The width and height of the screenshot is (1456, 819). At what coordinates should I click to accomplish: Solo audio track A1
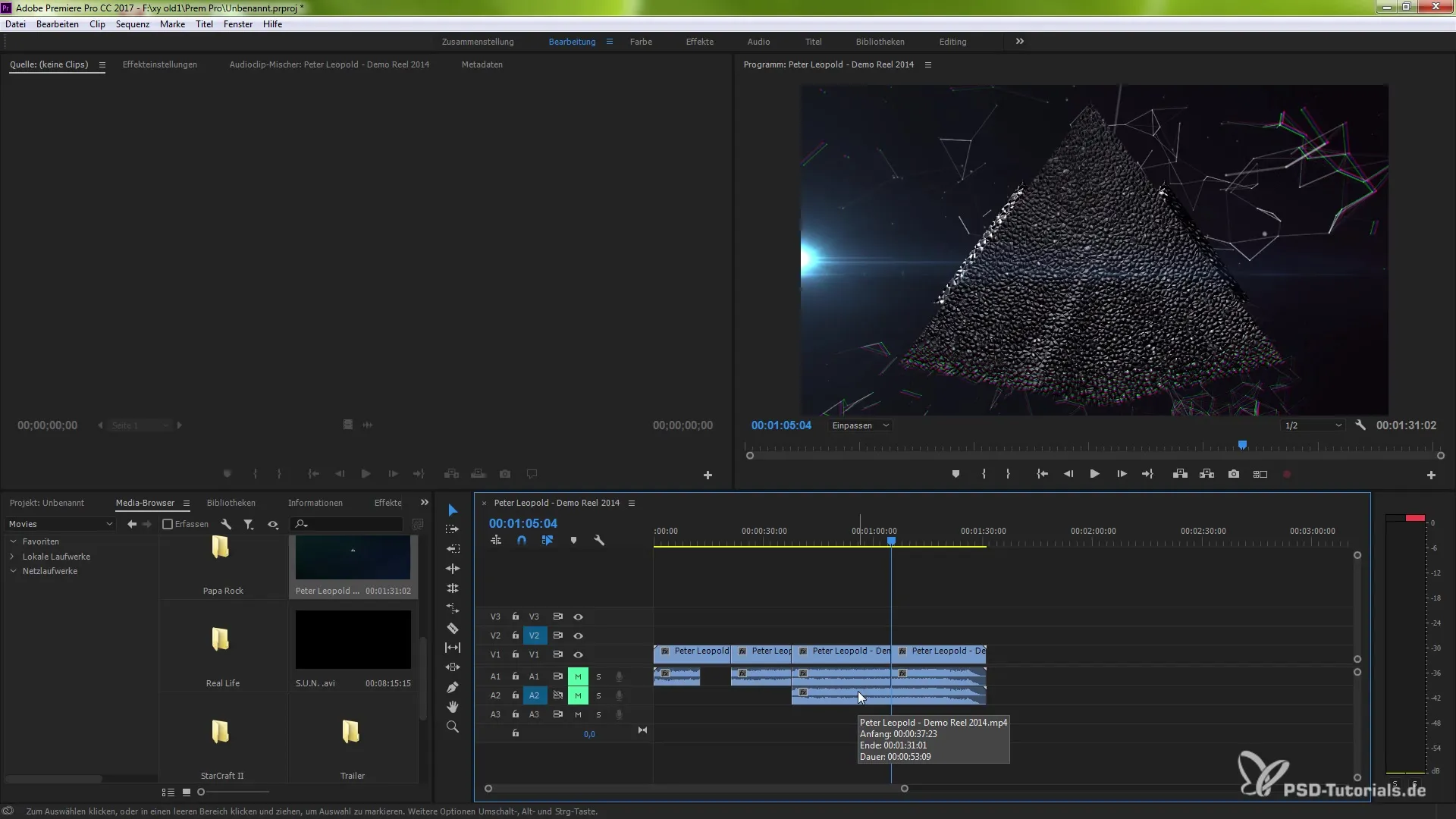click(x=598, y=676)
